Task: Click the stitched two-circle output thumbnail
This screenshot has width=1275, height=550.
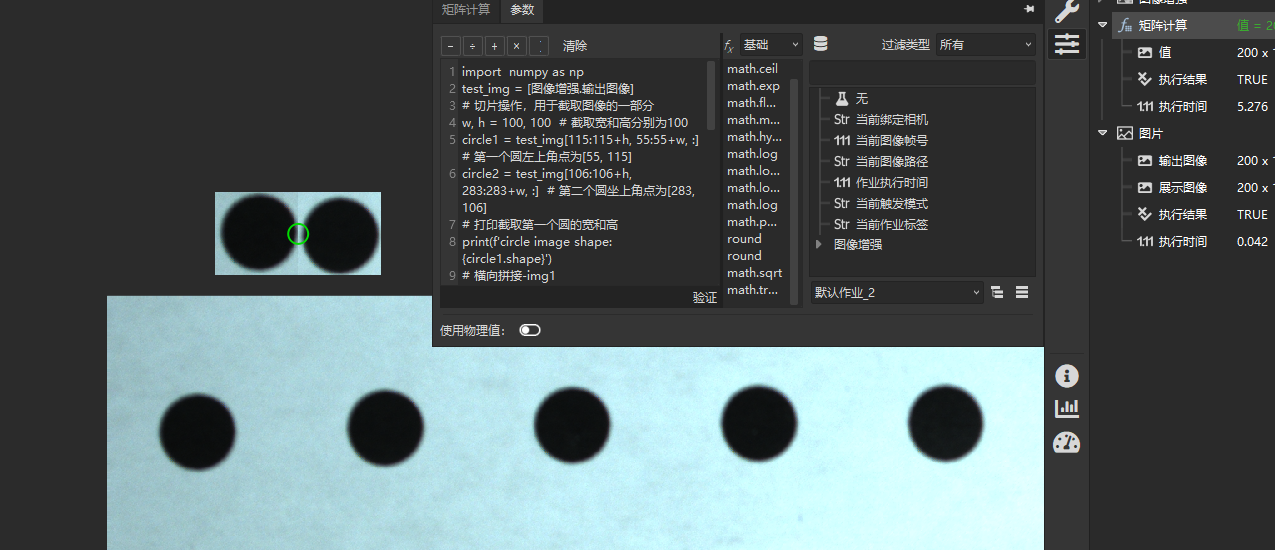Action: pyautogui.click(x=298, y=233)
